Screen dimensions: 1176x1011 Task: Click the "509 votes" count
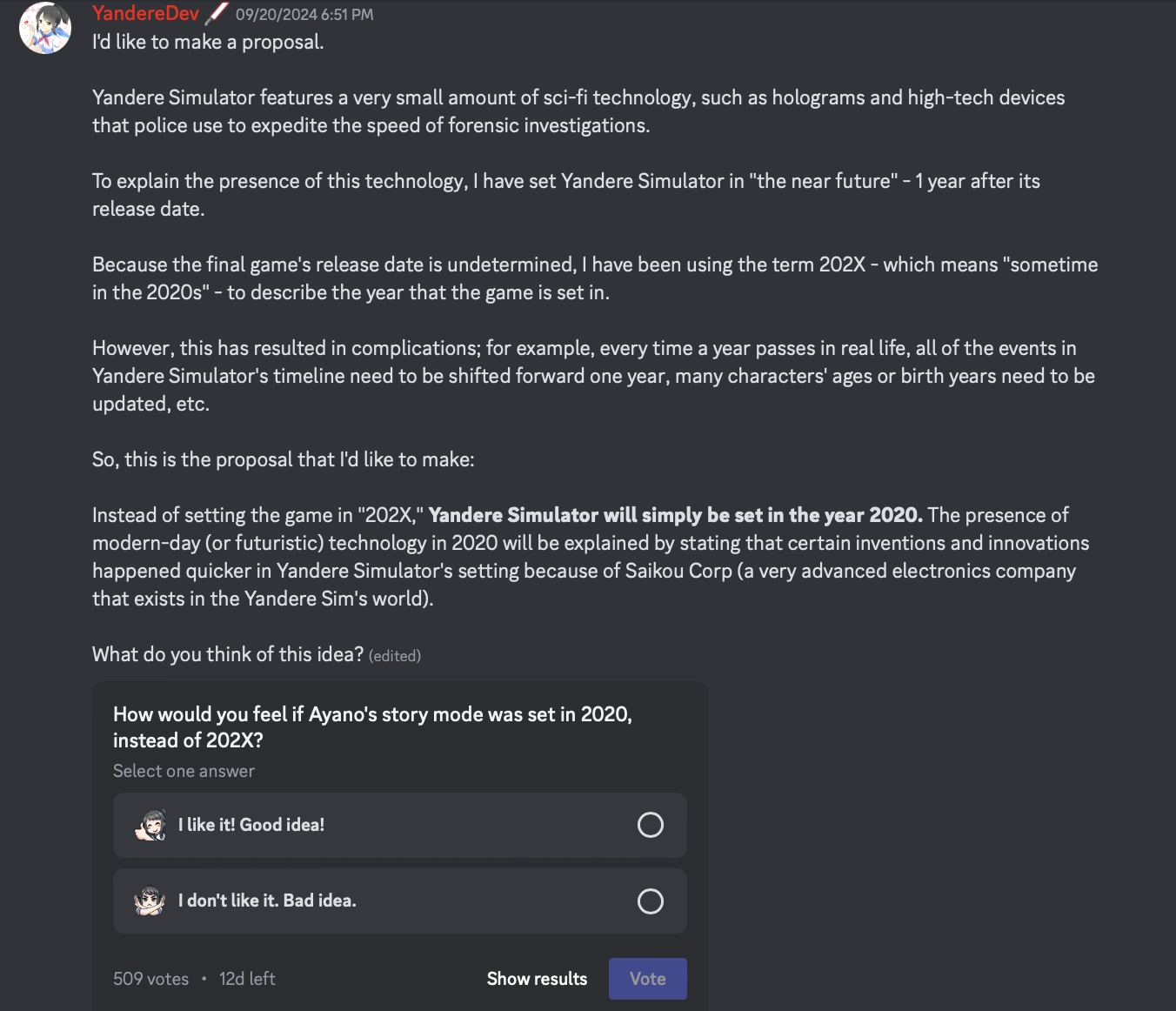pos(150,979)
